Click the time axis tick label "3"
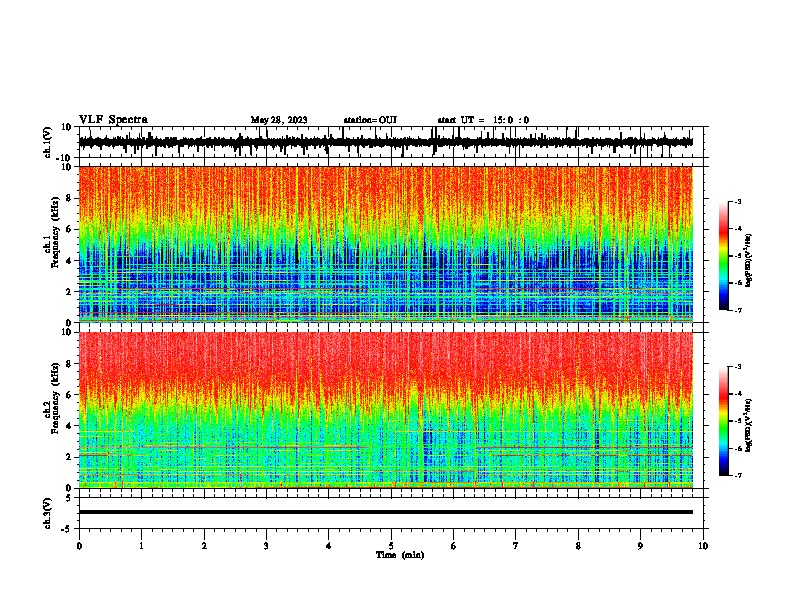 coord(266,546)
